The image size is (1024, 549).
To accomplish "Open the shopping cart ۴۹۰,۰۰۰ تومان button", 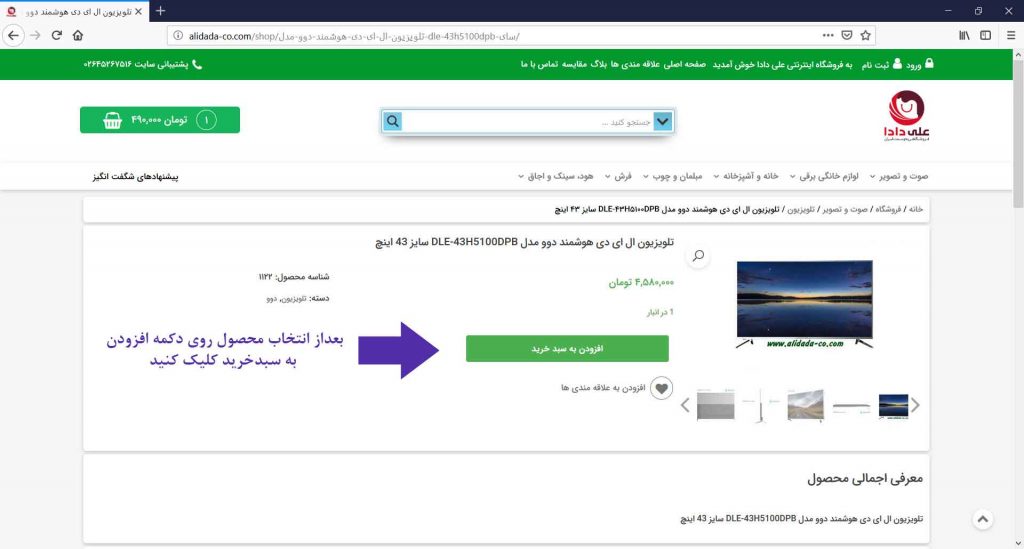I will (160, 120).
